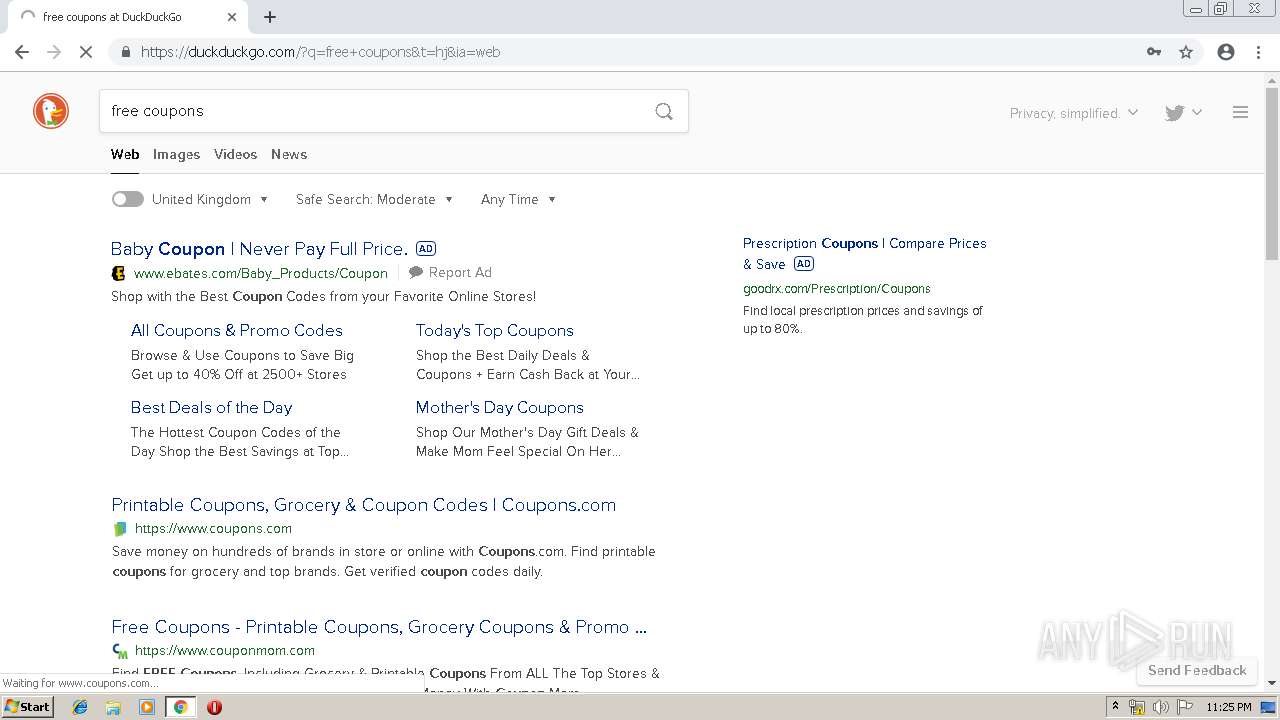This screenshot has width=1280, height=720.
Task: Click AD badge on Prescription Coupons
Action: 804,264
